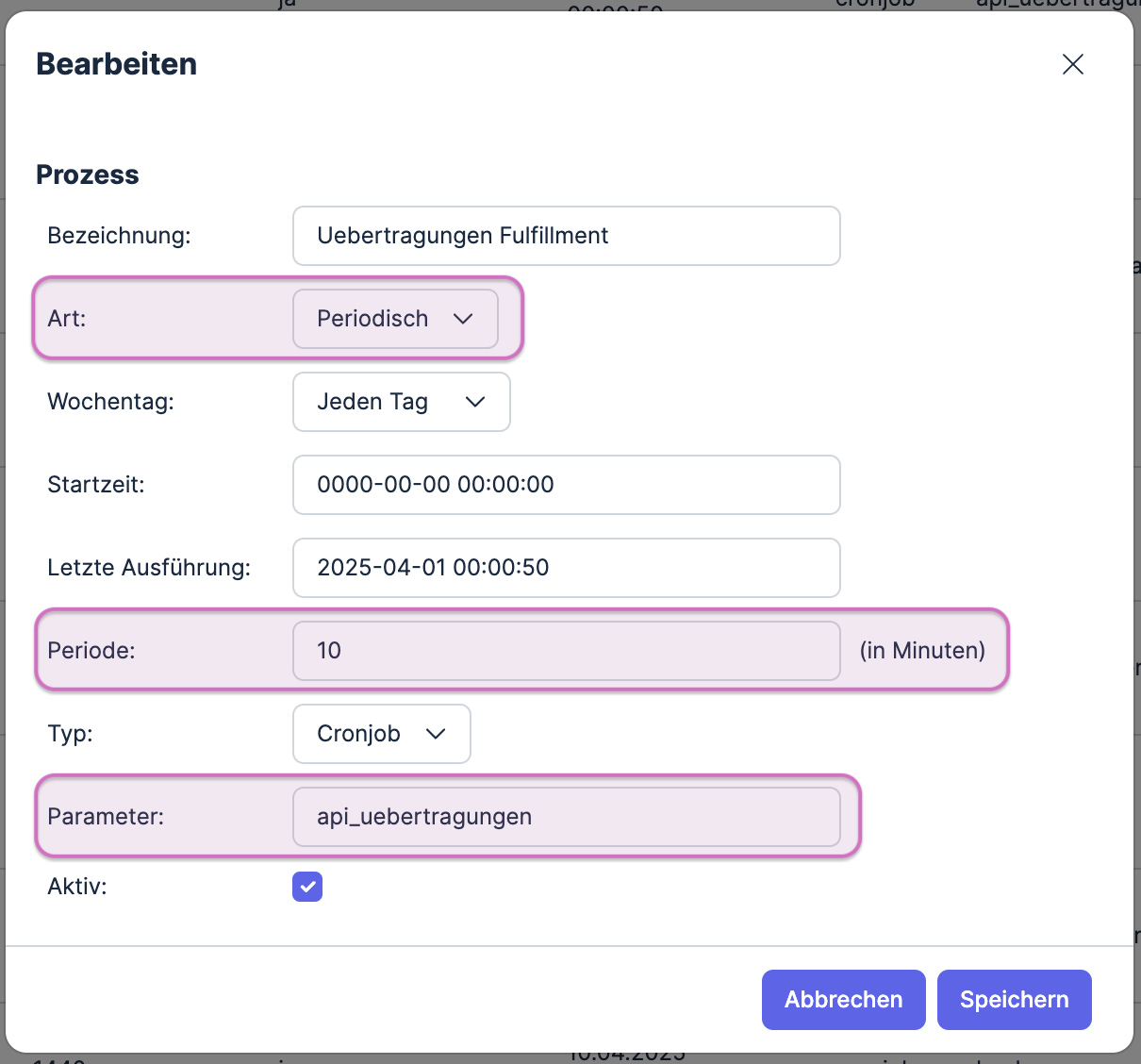1141x1064 pixels.
Task: Click into the Startzeit input field
Action: (x=566, y=485)
